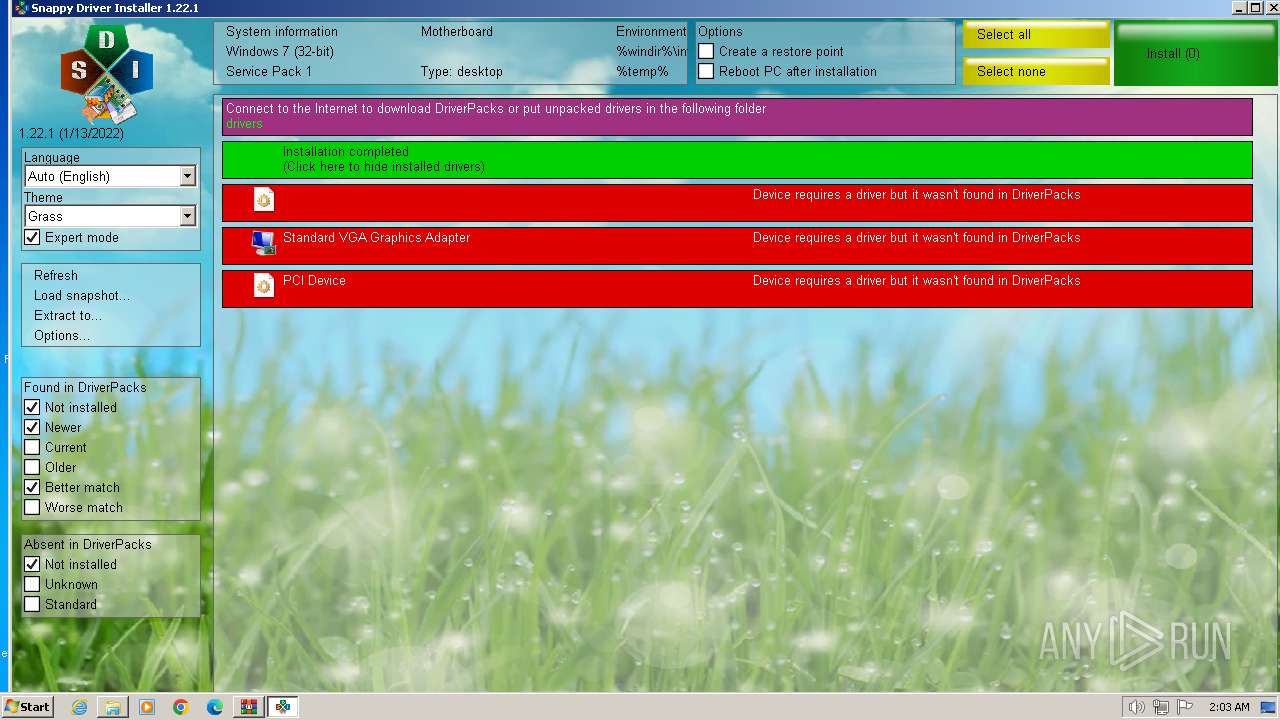Screen dimensions: 1280x720
Task: Open the Theme dropdown arrow
Action: [187, 216]
